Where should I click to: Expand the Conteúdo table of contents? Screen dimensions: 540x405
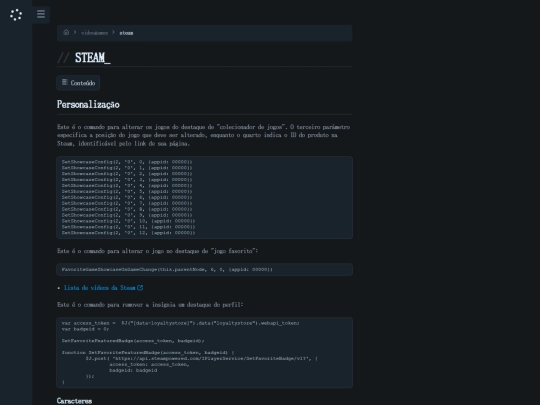(x=78, y=83)
